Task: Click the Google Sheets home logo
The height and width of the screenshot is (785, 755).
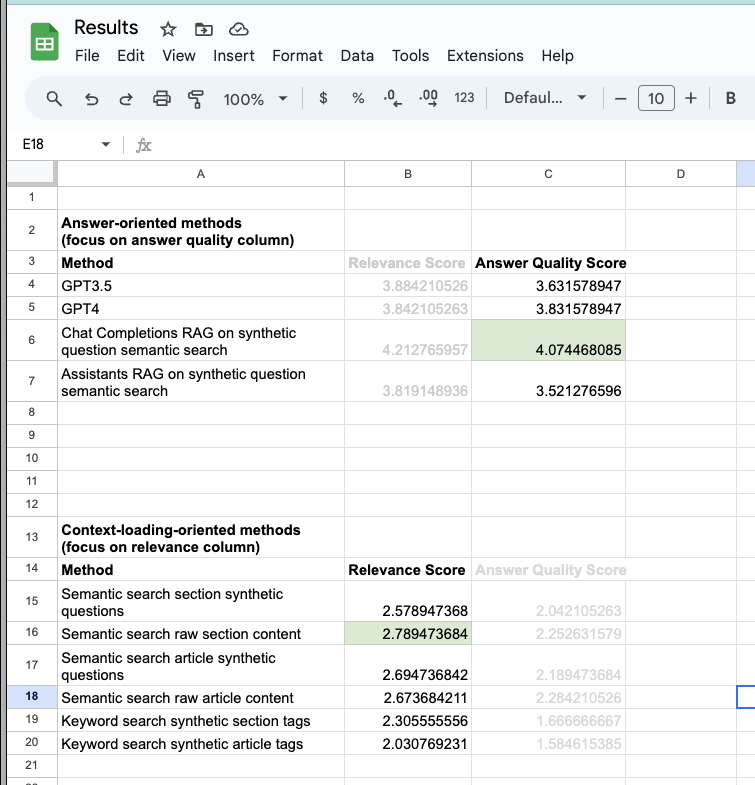Action: click(44, 42)
